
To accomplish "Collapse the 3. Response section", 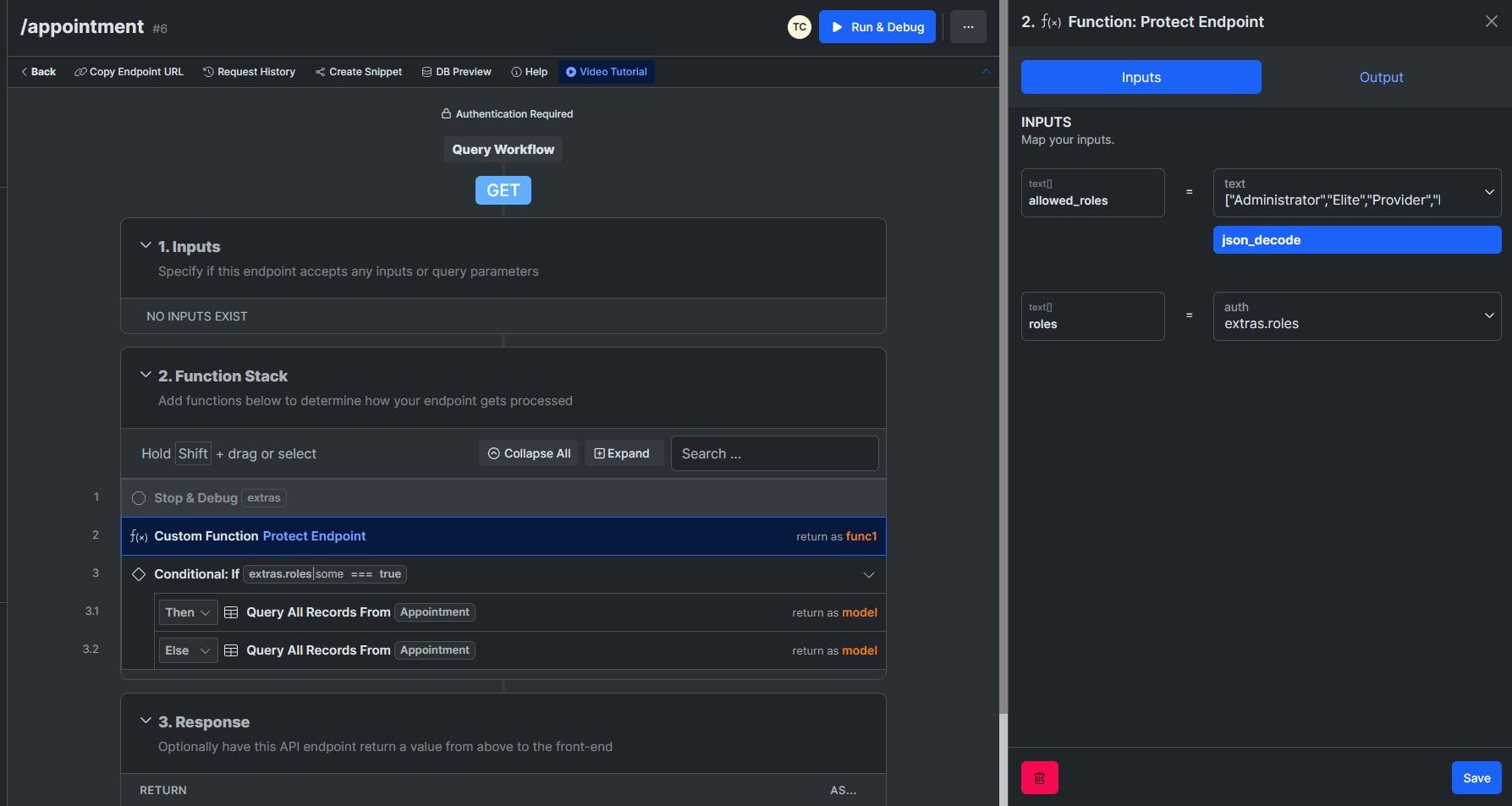I will coord(146,721).
